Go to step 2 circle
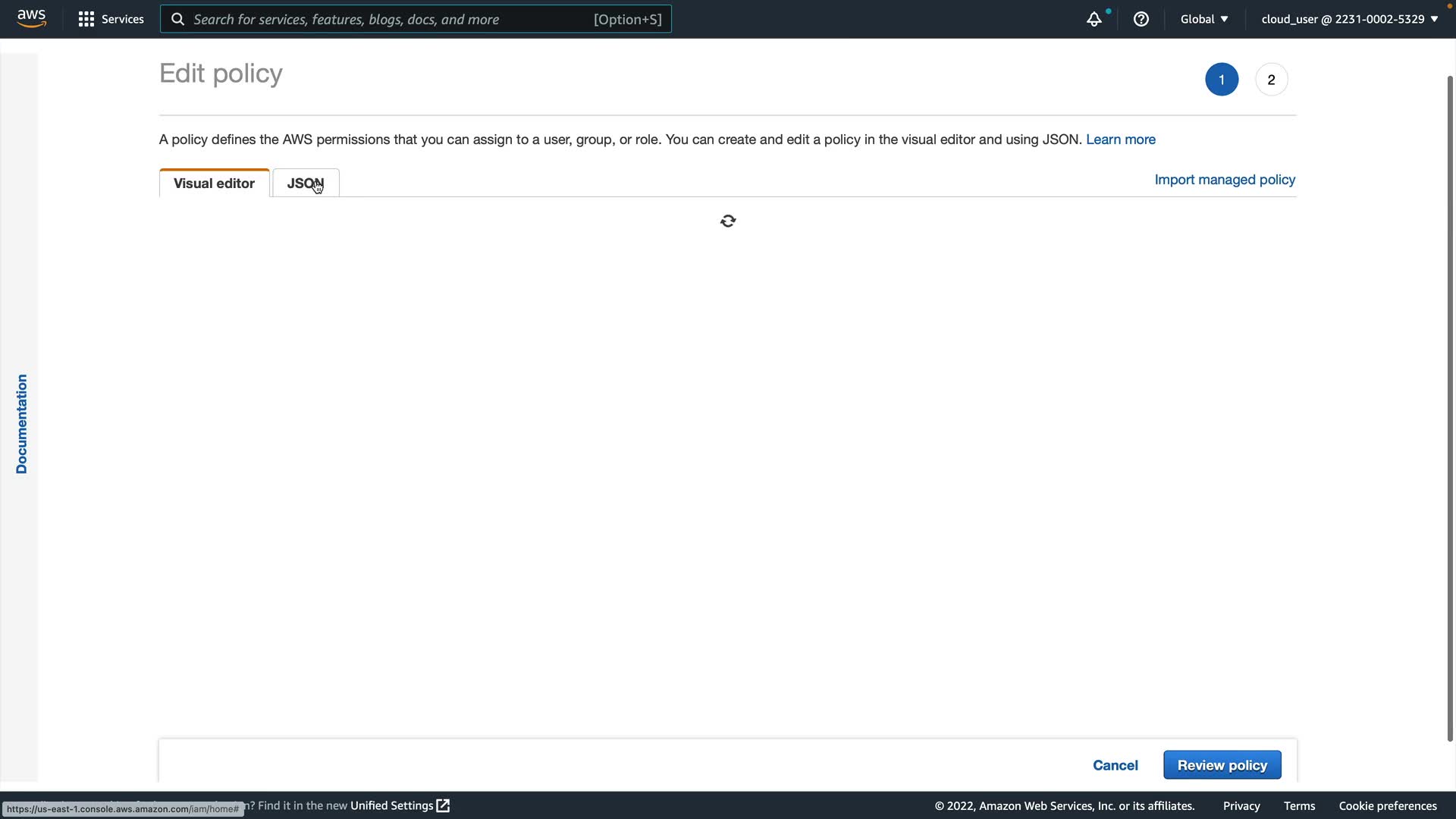The width and height of the screenshot is (1456, 819). [1271, 80]
